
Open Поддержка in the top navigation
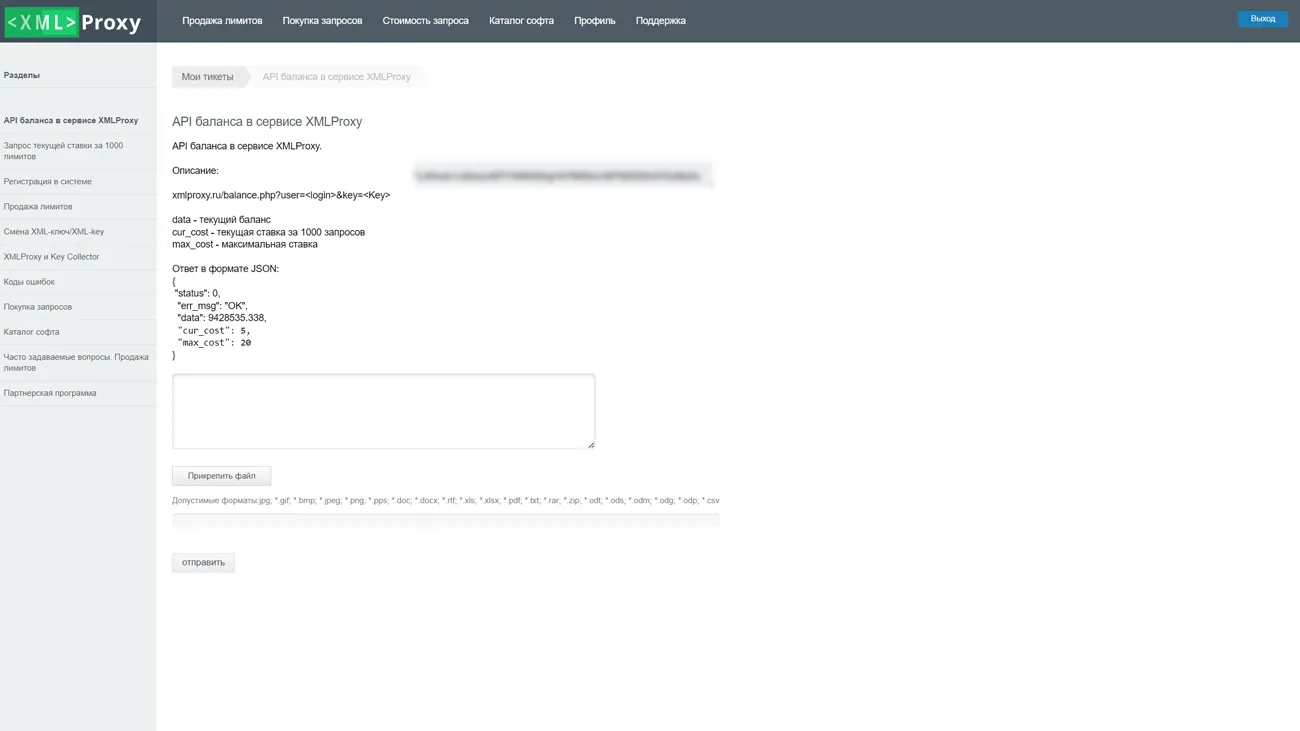[660, 21]
